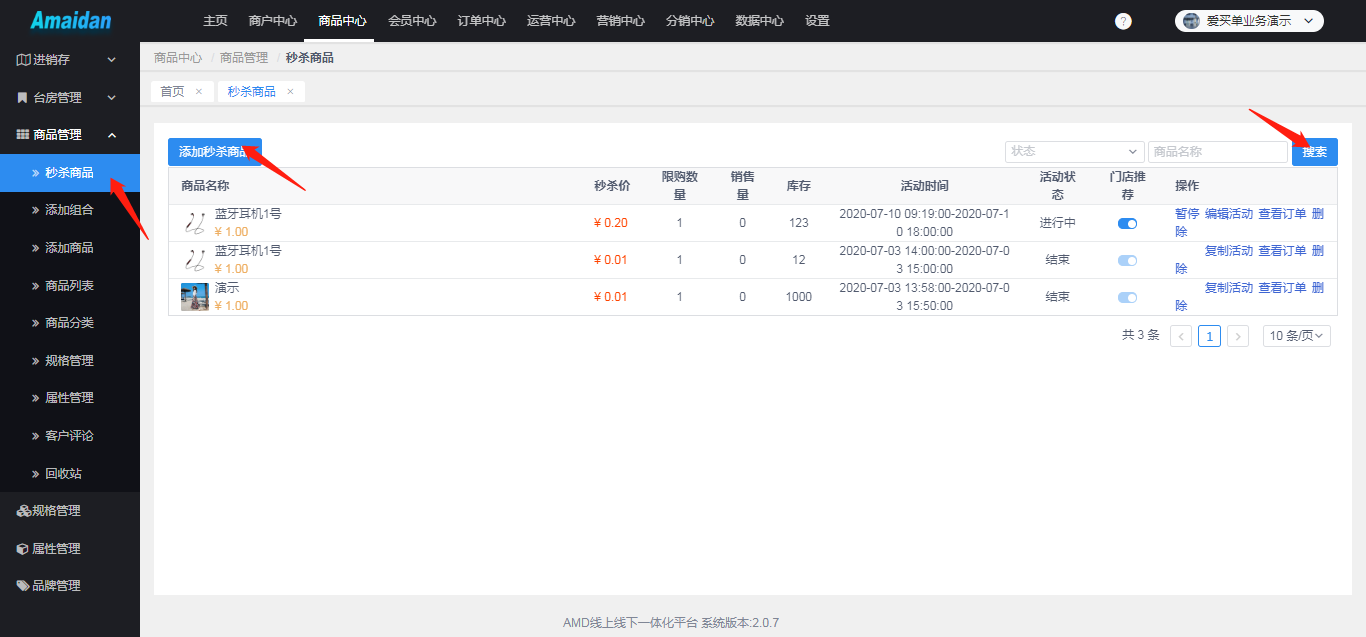This screenshot has width=1366, height=637.
Task: Select 商品列表 in the sidebar
Action: tap(70, 286)
